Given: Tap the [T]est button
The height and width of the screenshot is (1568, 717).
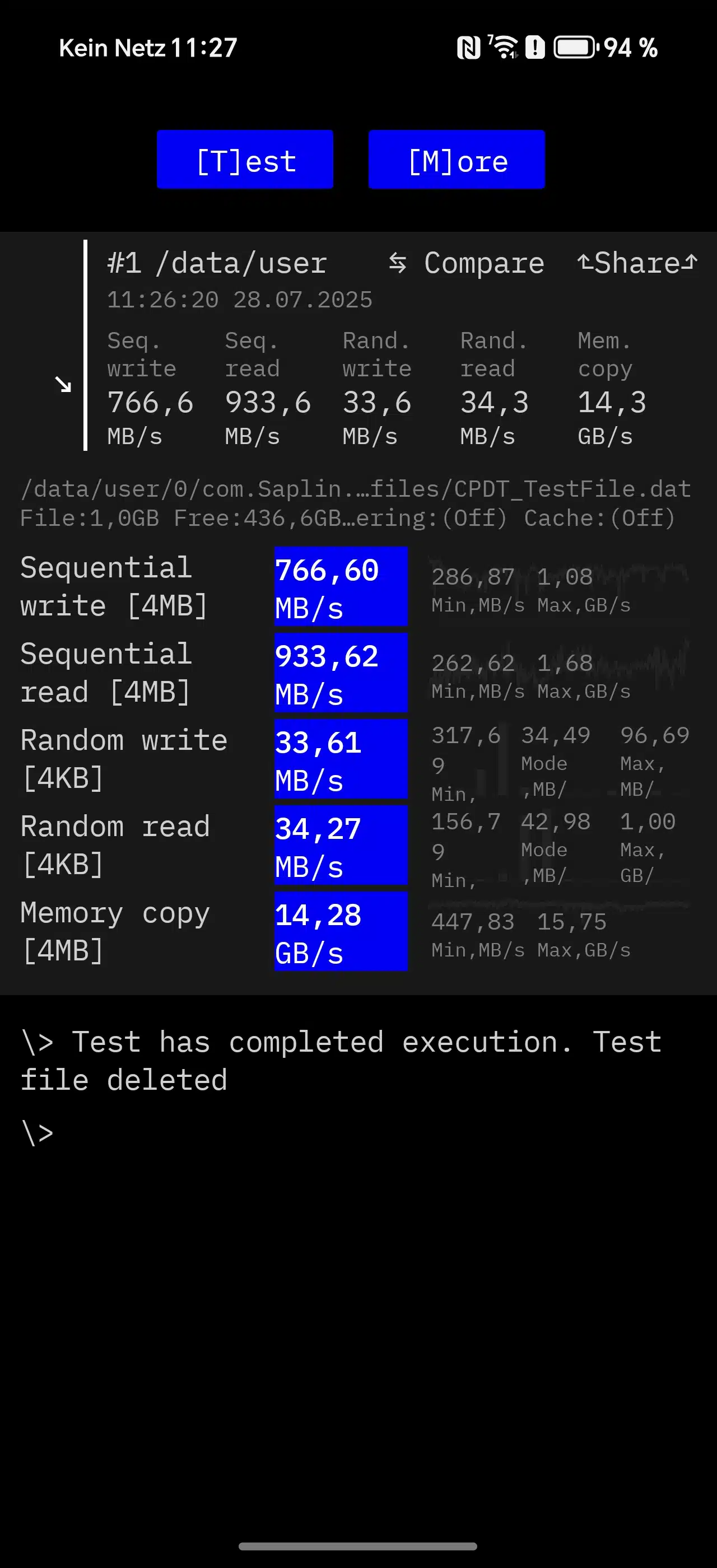Looking at the screenshot, I should click(245, 160).
